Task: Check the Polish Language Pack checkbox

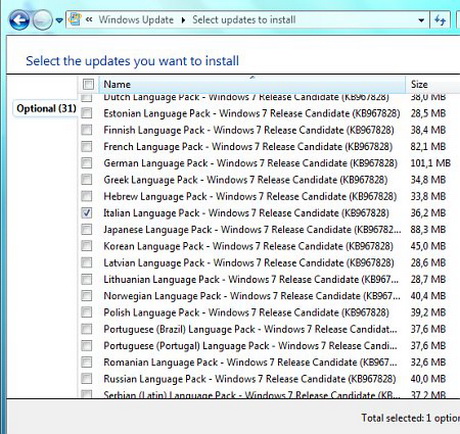Action: click(x=87, y=313)
